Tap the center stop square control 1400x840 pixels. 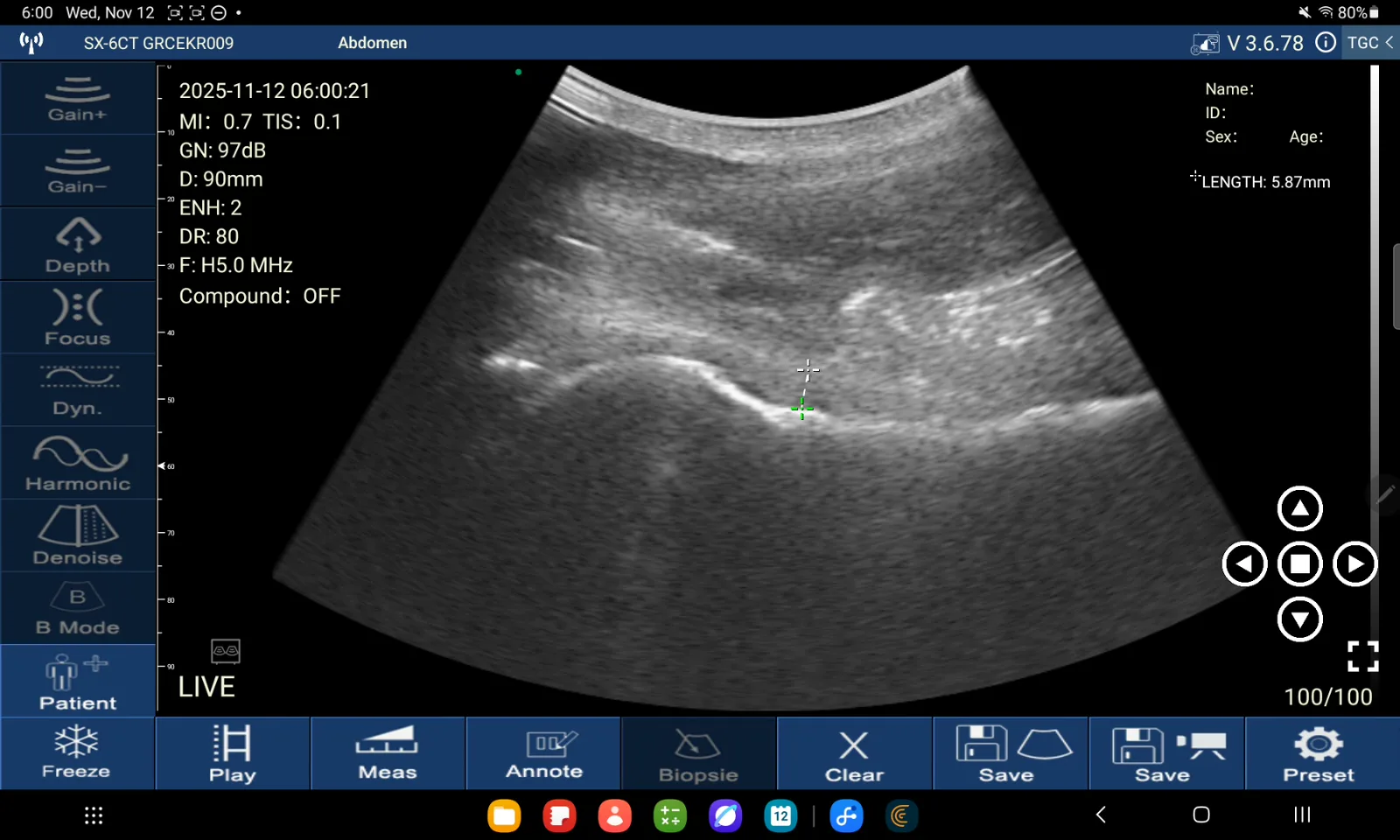(1299, 564)
